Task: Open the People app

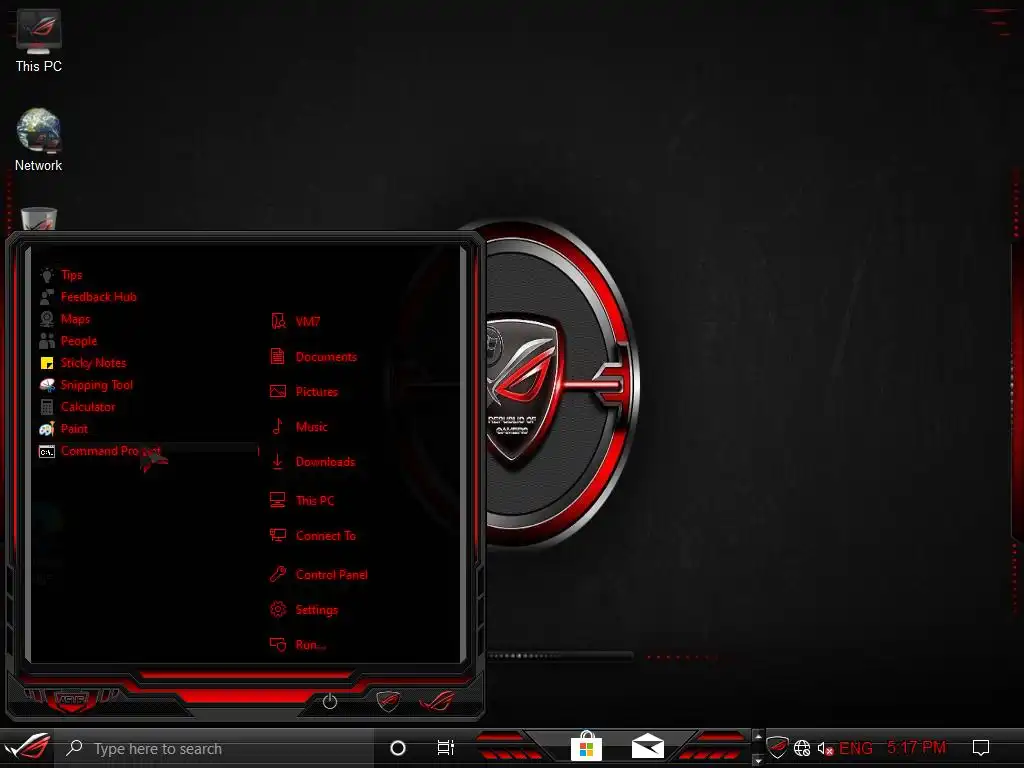Action: [68, 341]
